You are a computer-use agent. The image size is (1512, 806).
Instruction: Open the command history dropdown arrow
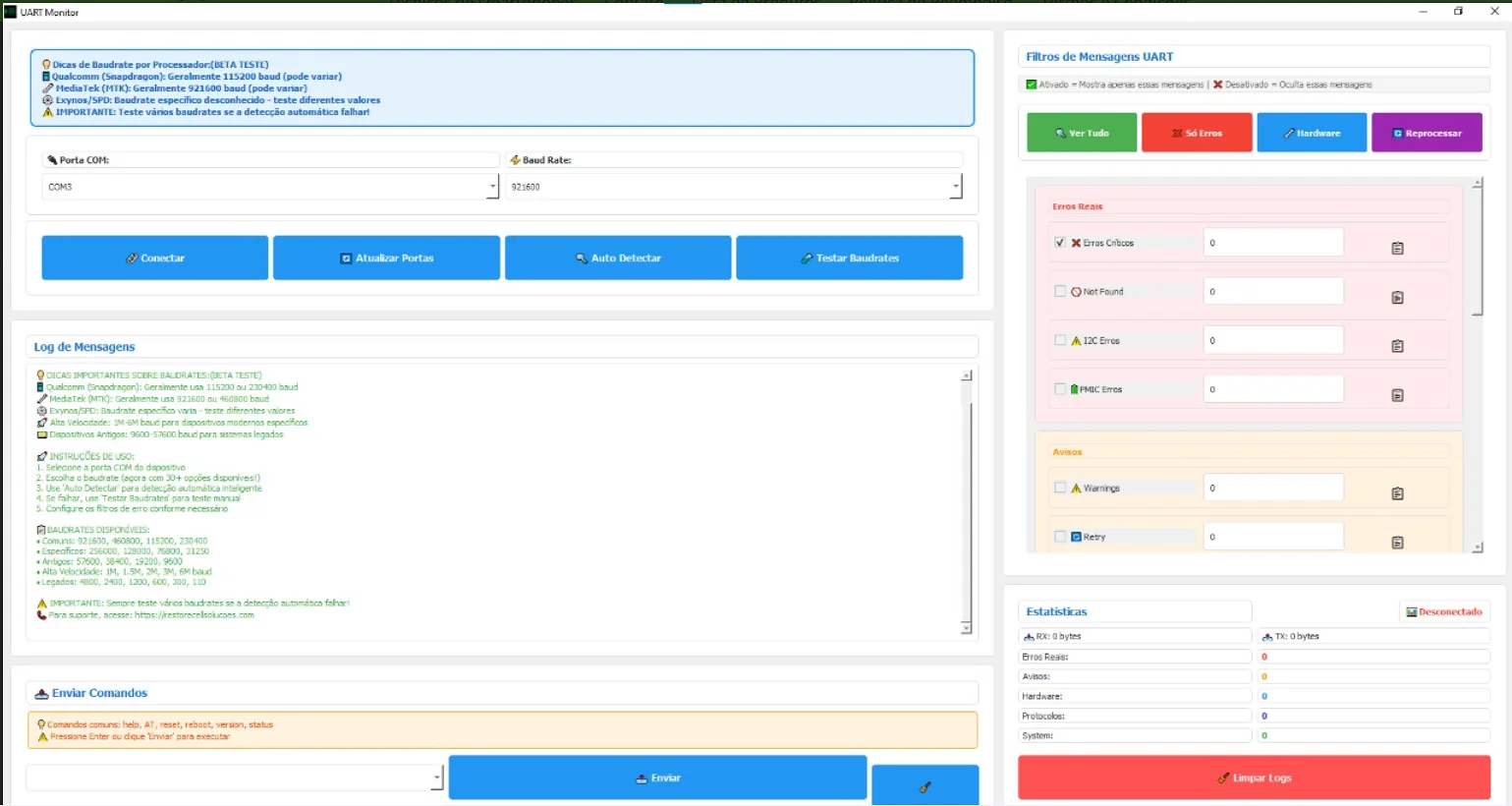coord(437,777)
